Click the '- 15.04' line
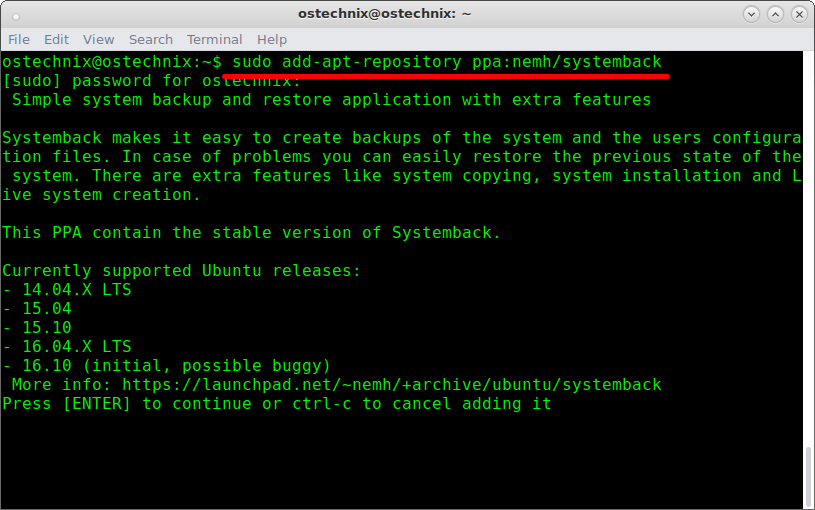The width and height of the screenshot is (815, 510). (x=37, y=308)
